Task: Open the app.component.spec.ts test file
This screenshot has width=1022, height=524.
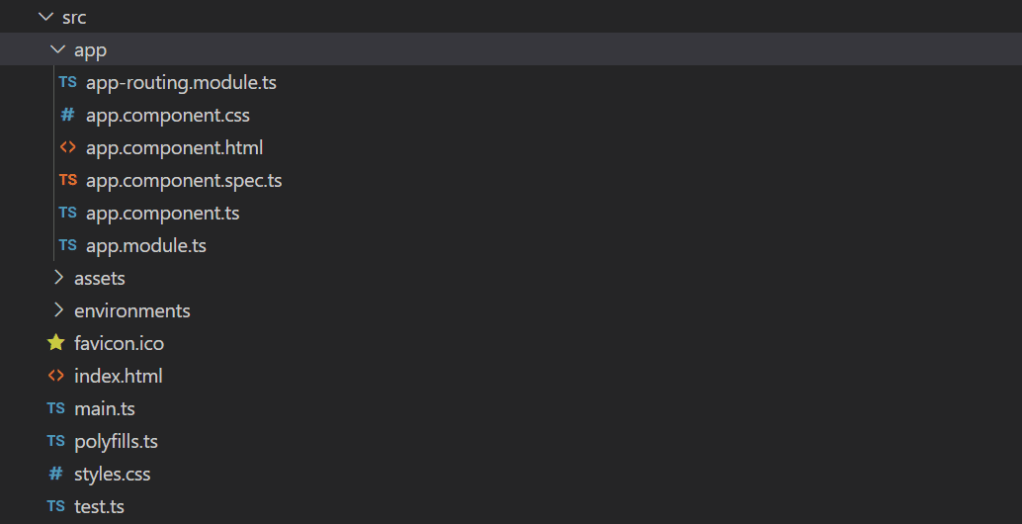Action: click(184, 181)
